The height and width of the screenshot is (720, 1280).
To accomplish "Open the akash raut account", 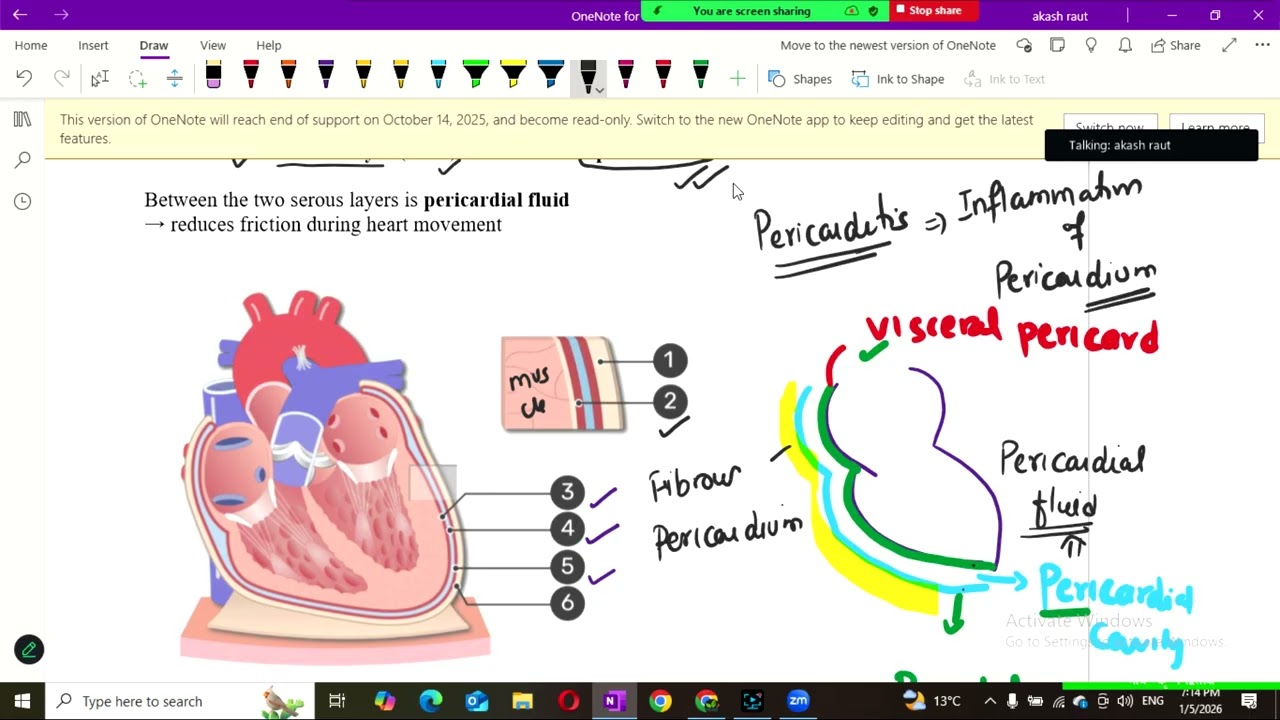I will click(x=1060, y=16).
